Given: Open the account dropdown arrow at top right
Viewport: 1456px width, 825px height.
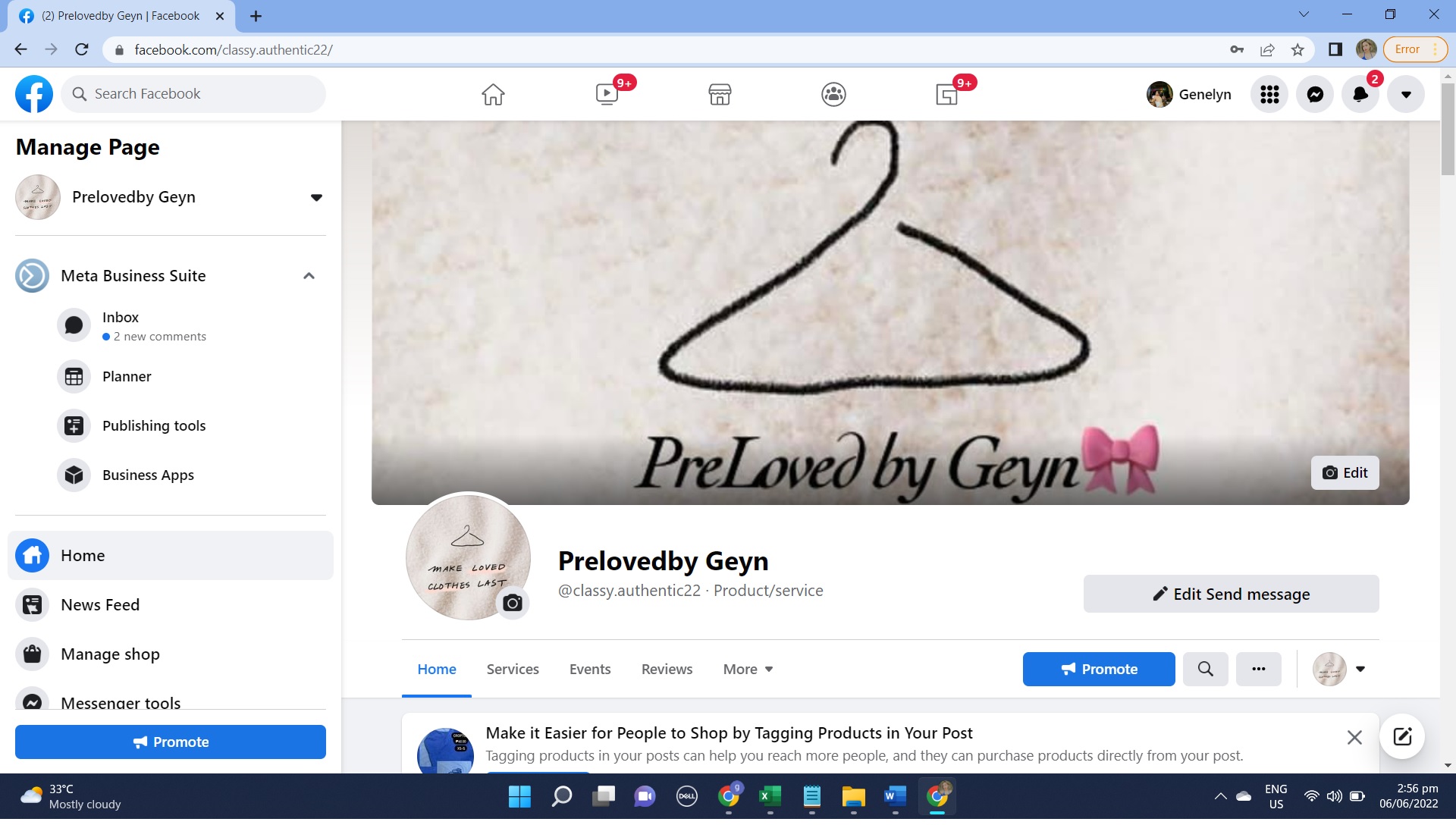Looking at the screenshot, I should tap(1406, 95).
